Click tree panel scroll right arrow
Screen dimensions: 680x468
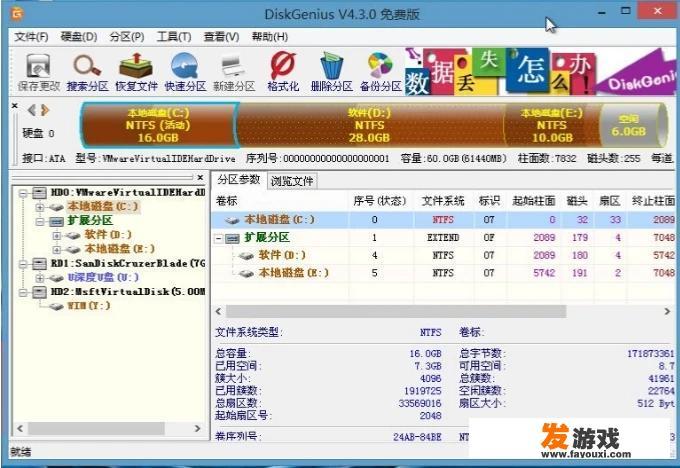click(197, 429)
